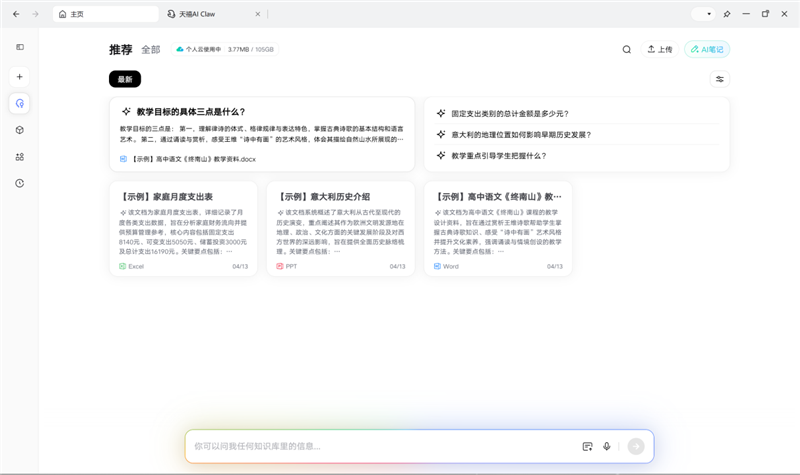
Task: Open the 家庭月度支出表 Excel card
Action: (183, 229)
